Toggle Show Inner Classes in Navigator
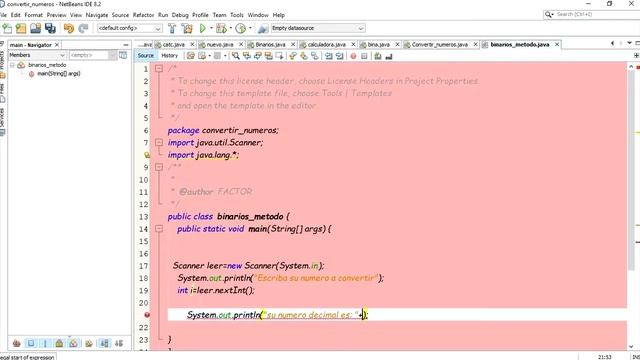This screenshot has width=640, height=360. (73, 343)
